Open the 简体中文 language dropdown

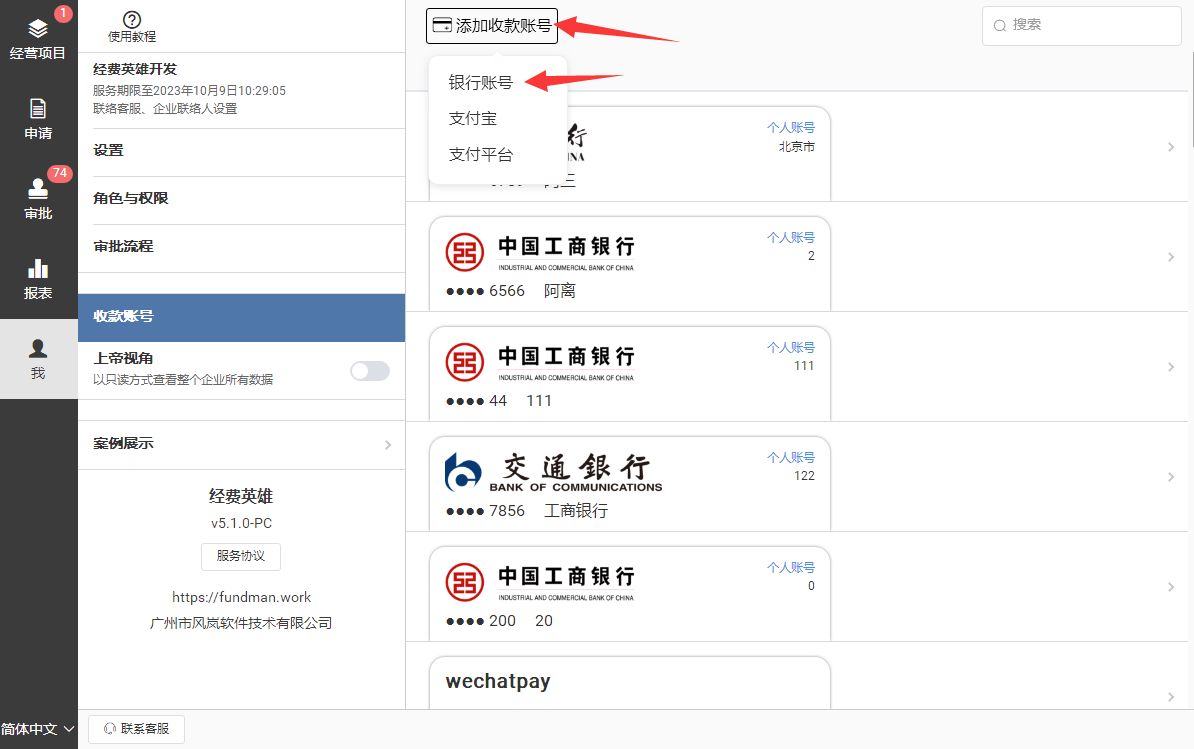coord(38,729)
